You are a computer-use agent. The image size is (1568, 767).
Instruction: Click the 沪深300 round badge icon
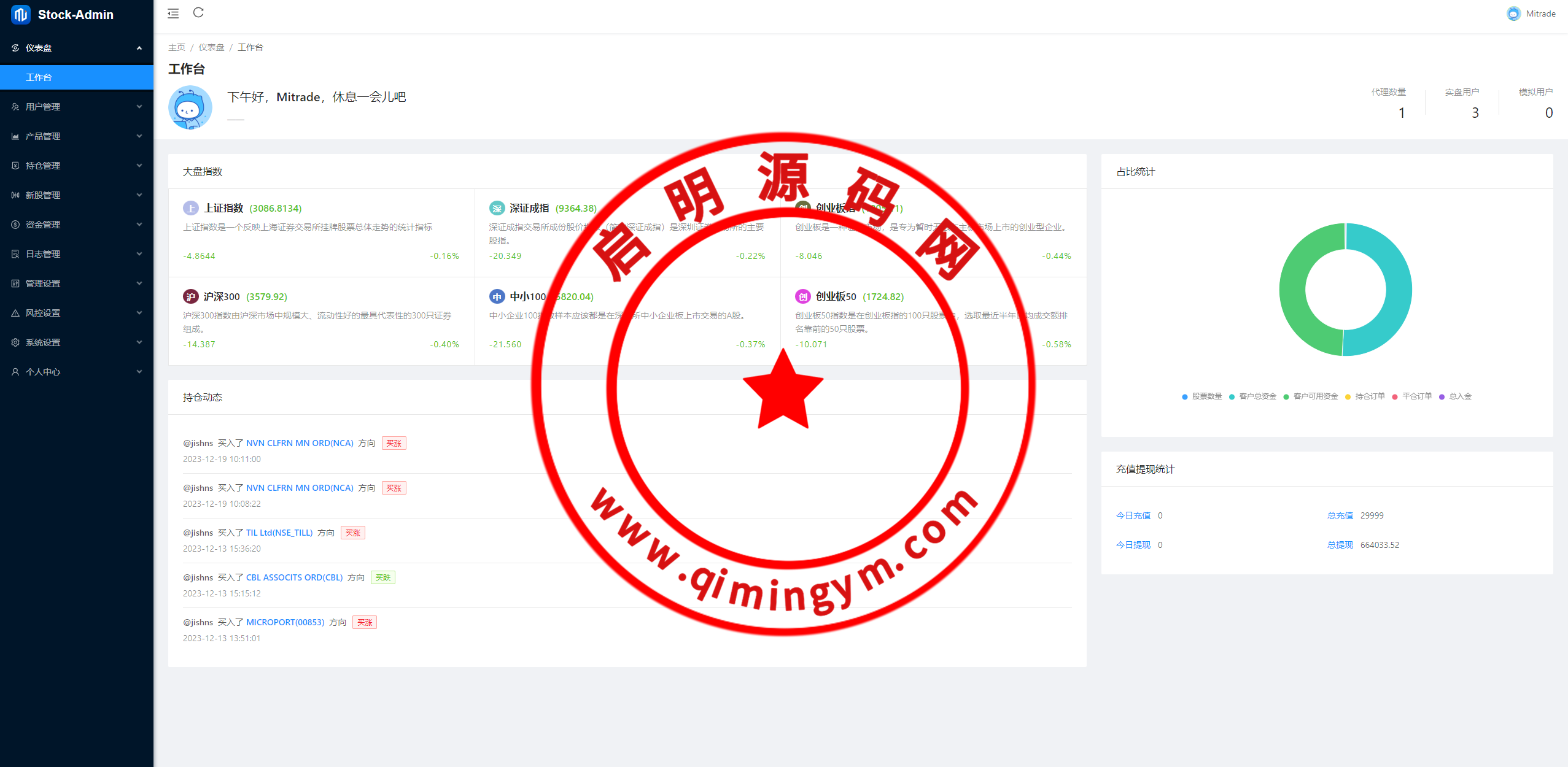[x=191, y=297]
